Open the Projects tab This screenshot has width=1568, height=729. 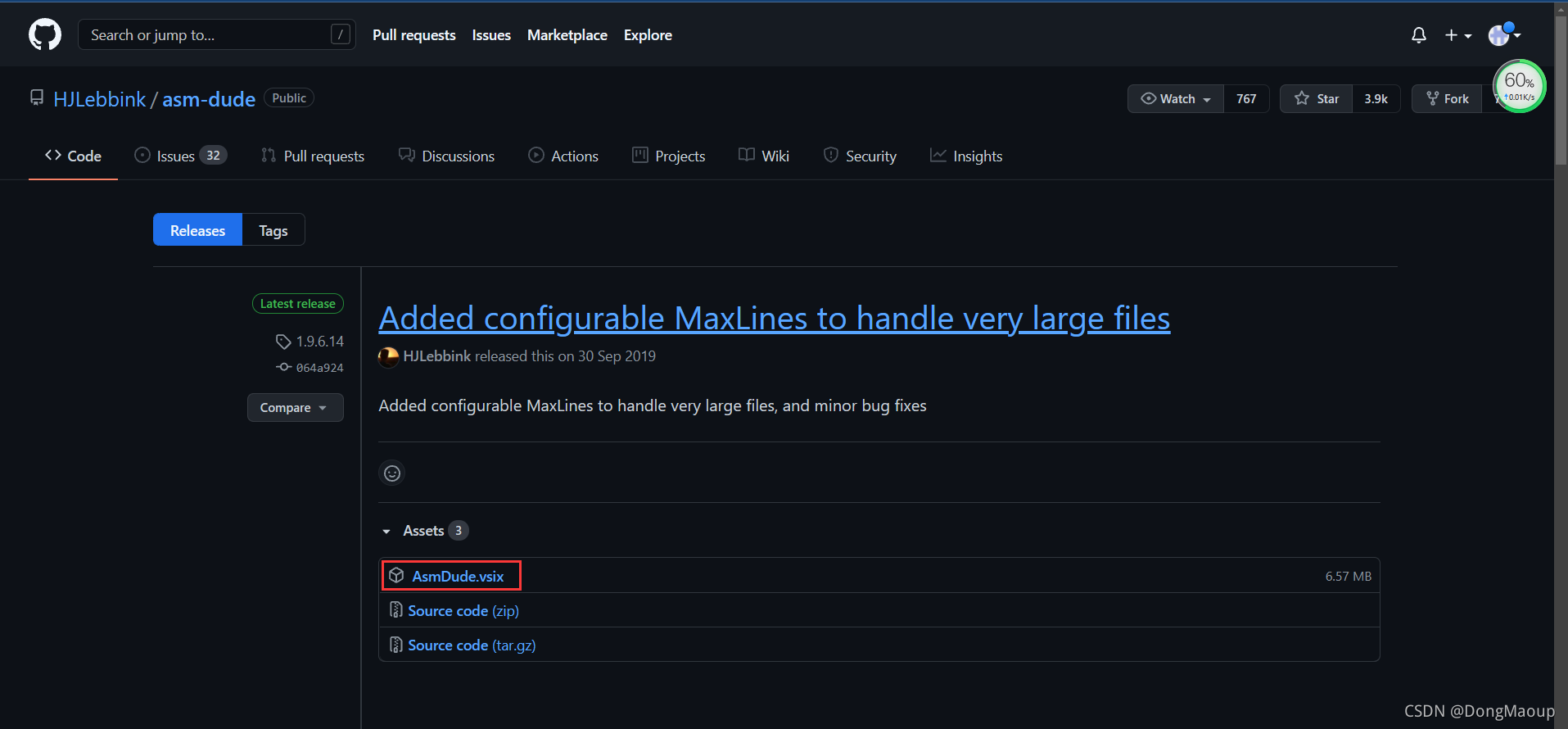click(x=668, y=156)
